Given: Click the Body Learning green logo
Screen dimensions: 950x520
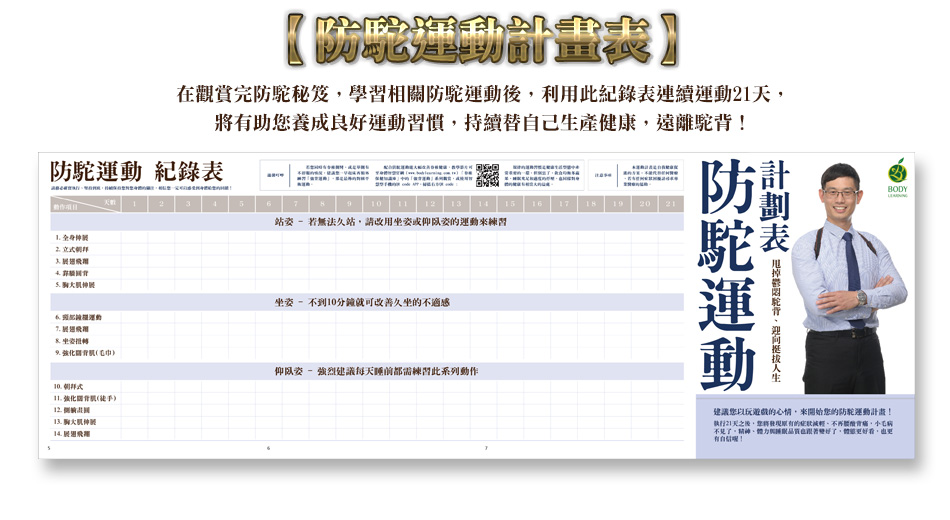Looking at the screenshot, I should [x=897, y=178].
